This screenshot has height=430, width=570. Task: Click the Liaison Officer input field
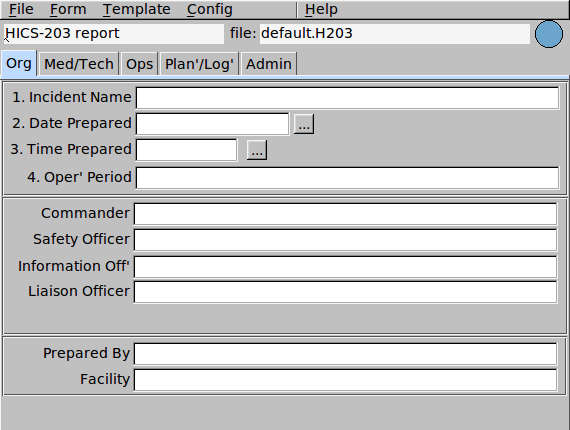coord(345,292)
